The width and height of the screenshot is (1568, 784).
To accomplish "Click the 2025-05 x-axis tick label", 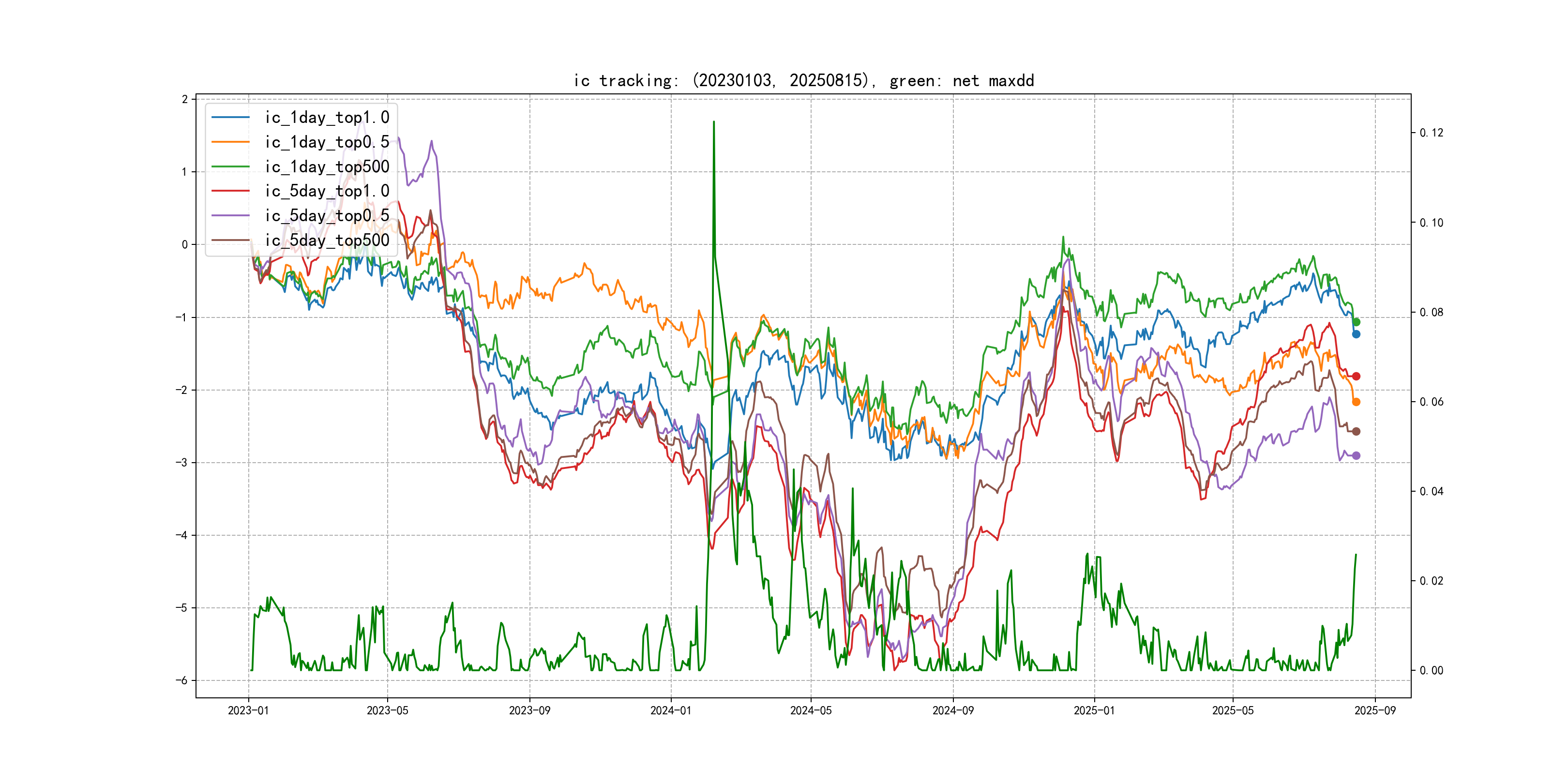I will 1233,710.
